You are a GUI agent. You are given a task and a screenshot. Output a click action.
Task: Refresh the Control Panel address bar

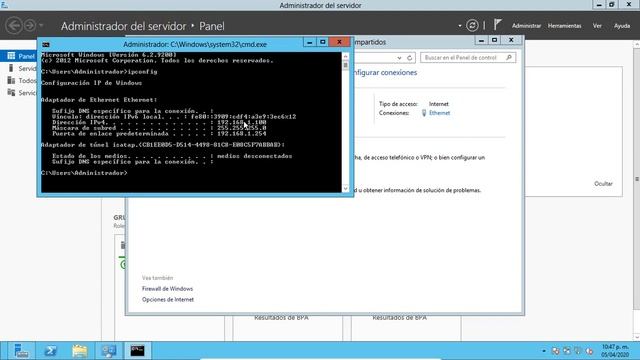tap(409, 58)
